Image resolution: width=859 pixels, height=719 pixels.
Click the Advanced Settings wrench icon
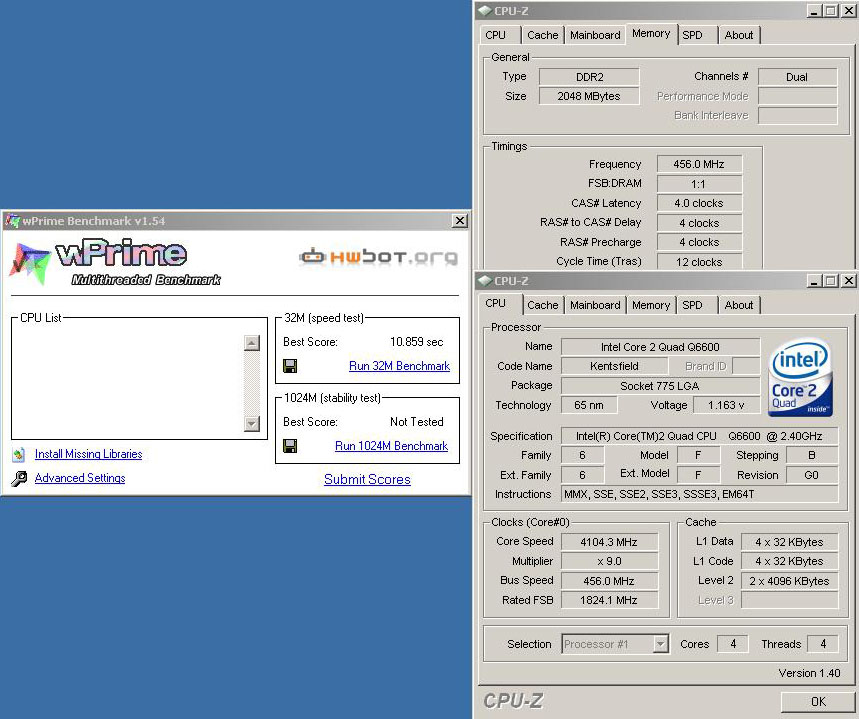[19, 478]
